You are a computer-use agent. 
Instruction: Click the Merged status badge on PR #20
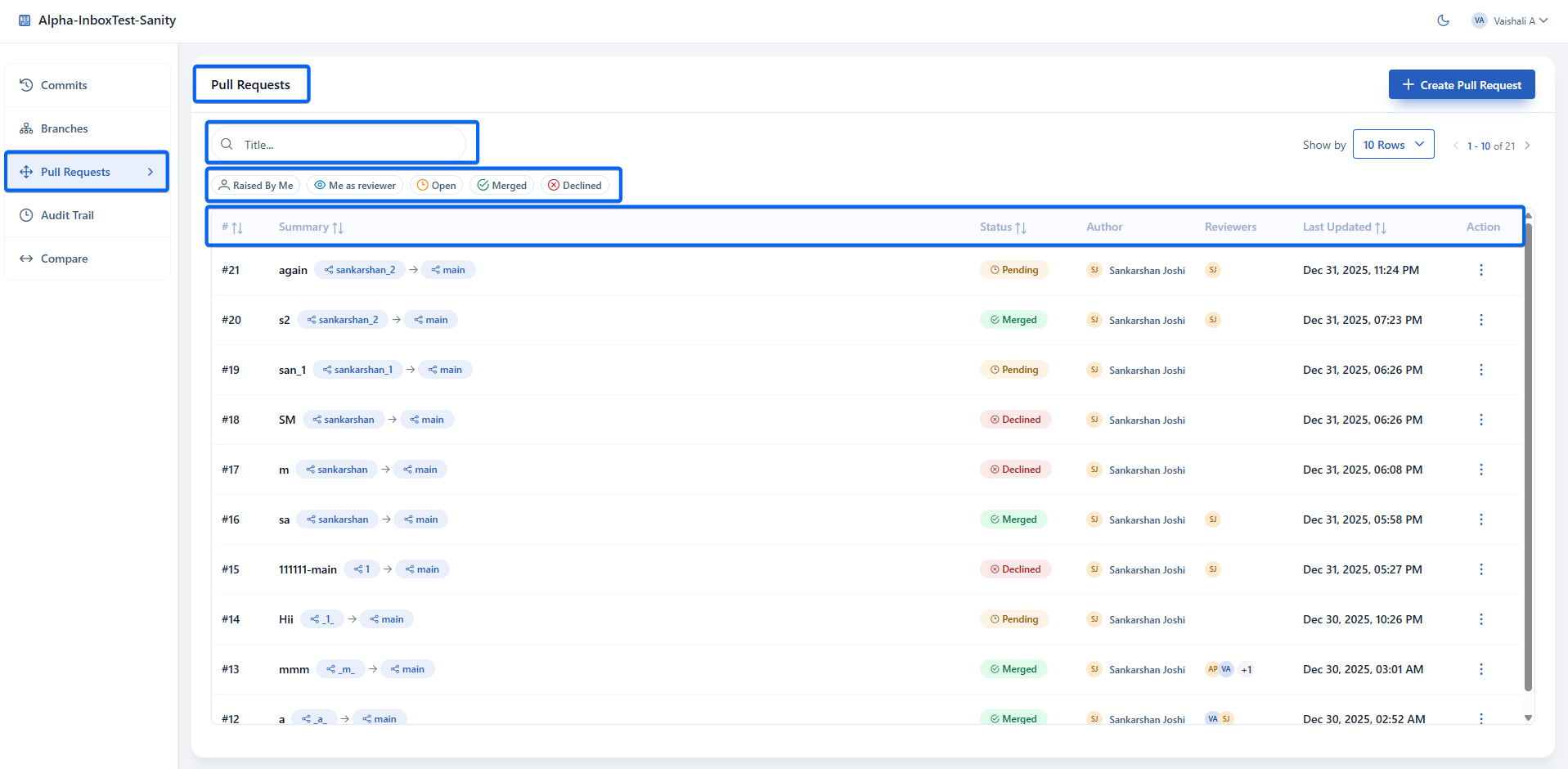1013,320
